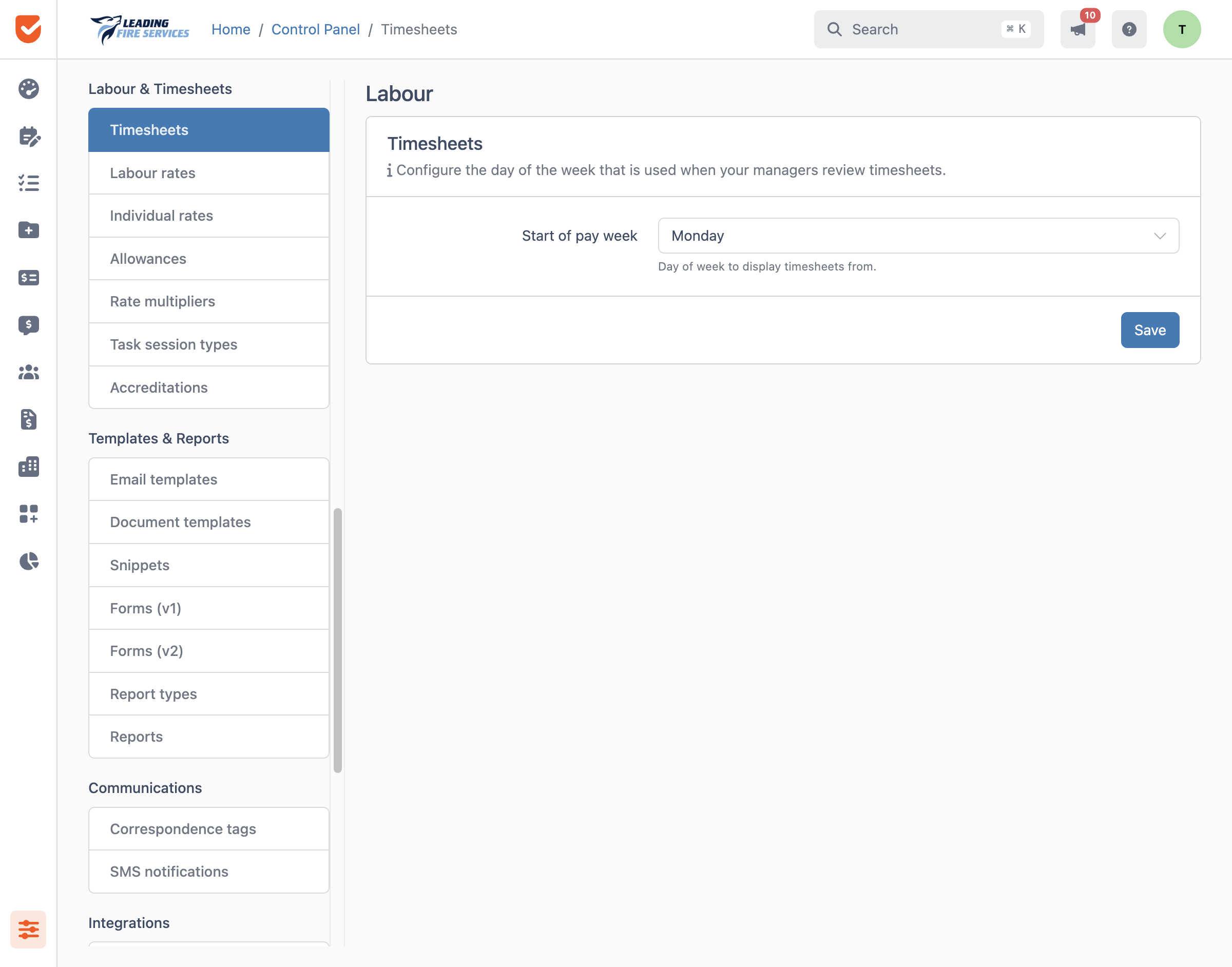Go to Accreditations settings
This screenshot has width=1232, height=967.
(209, 387)
